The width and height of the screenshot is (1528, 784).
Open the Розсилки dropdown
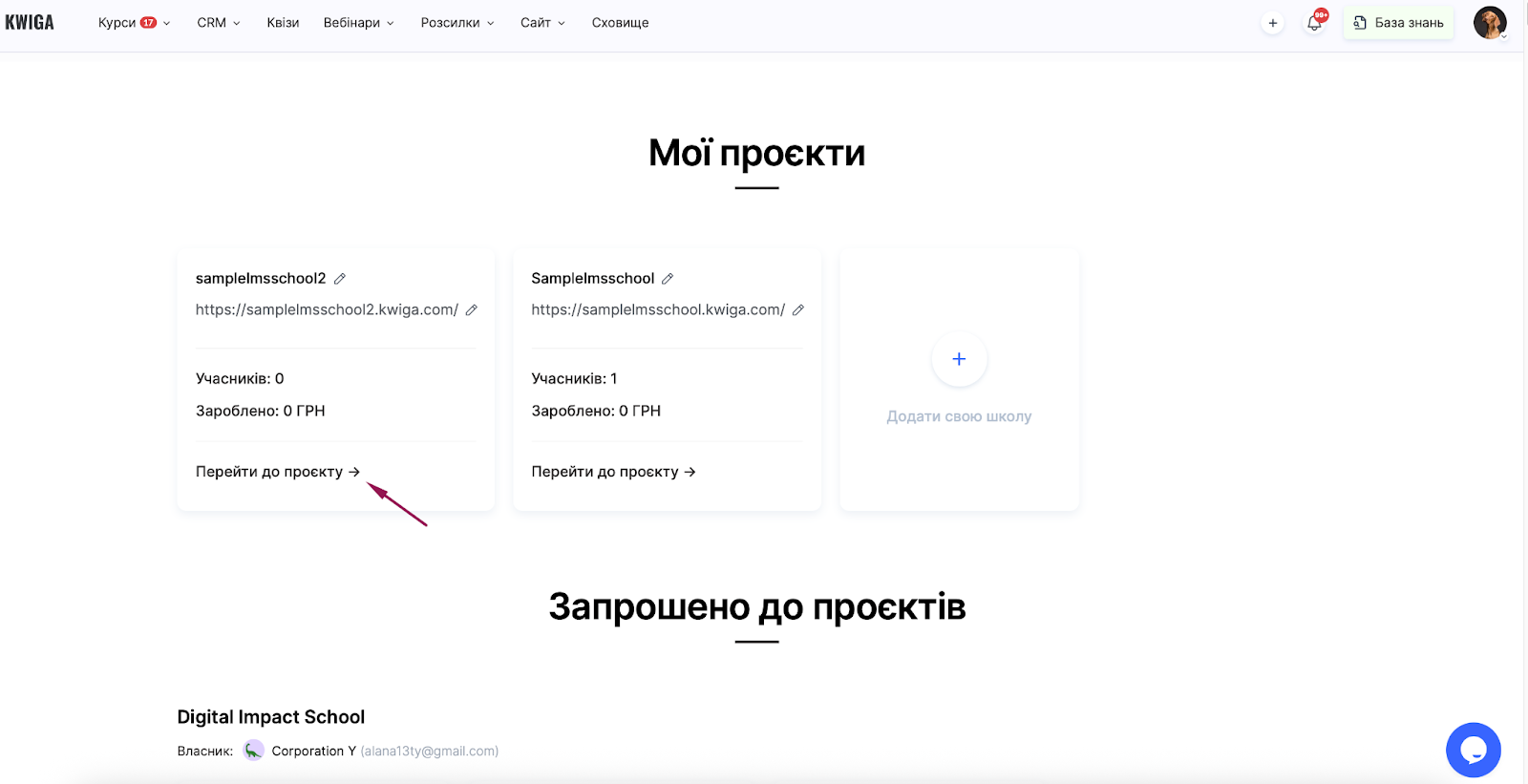(457, 23)
